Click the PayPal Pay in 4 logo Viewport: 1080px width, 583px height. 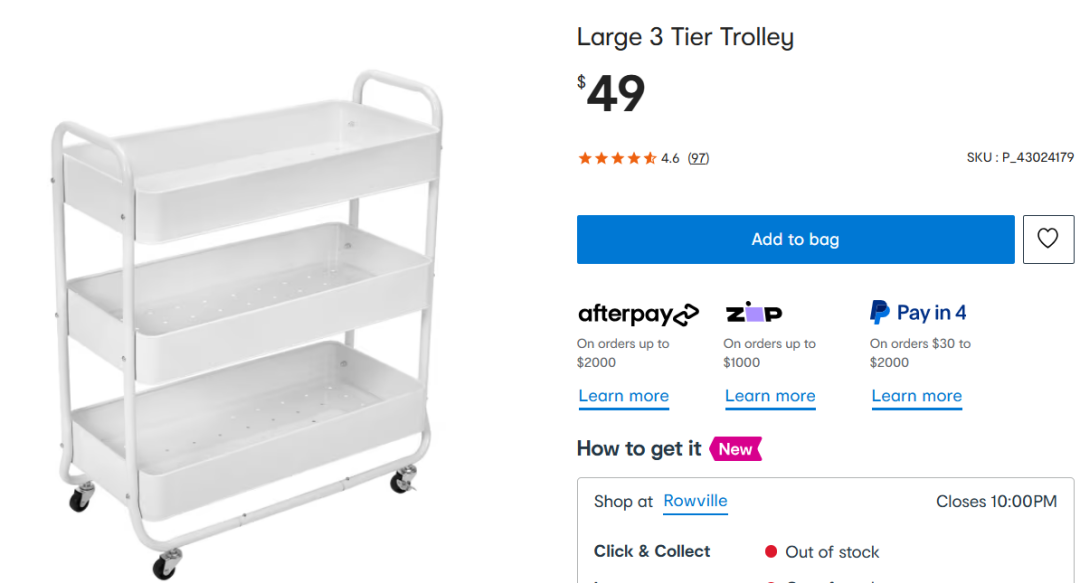[918, 313]
